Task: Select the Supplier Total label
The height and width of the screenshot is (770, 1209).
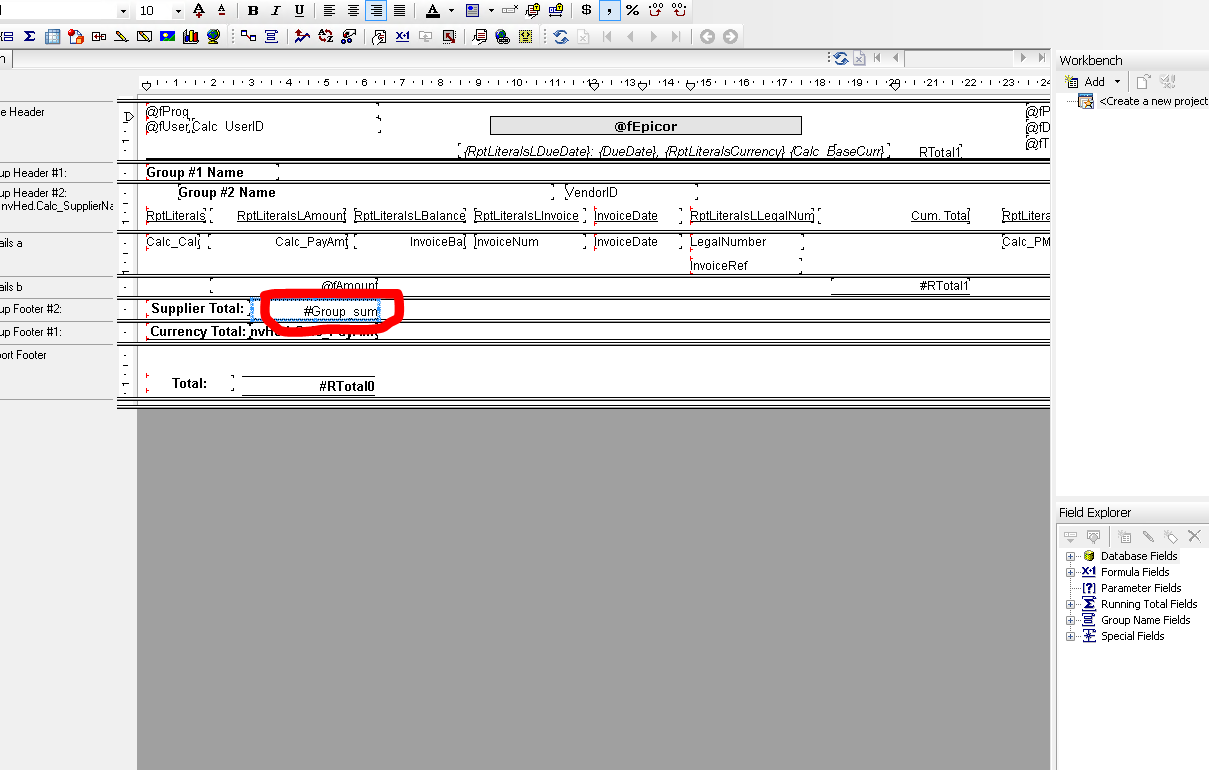Action: coord(198,309)
